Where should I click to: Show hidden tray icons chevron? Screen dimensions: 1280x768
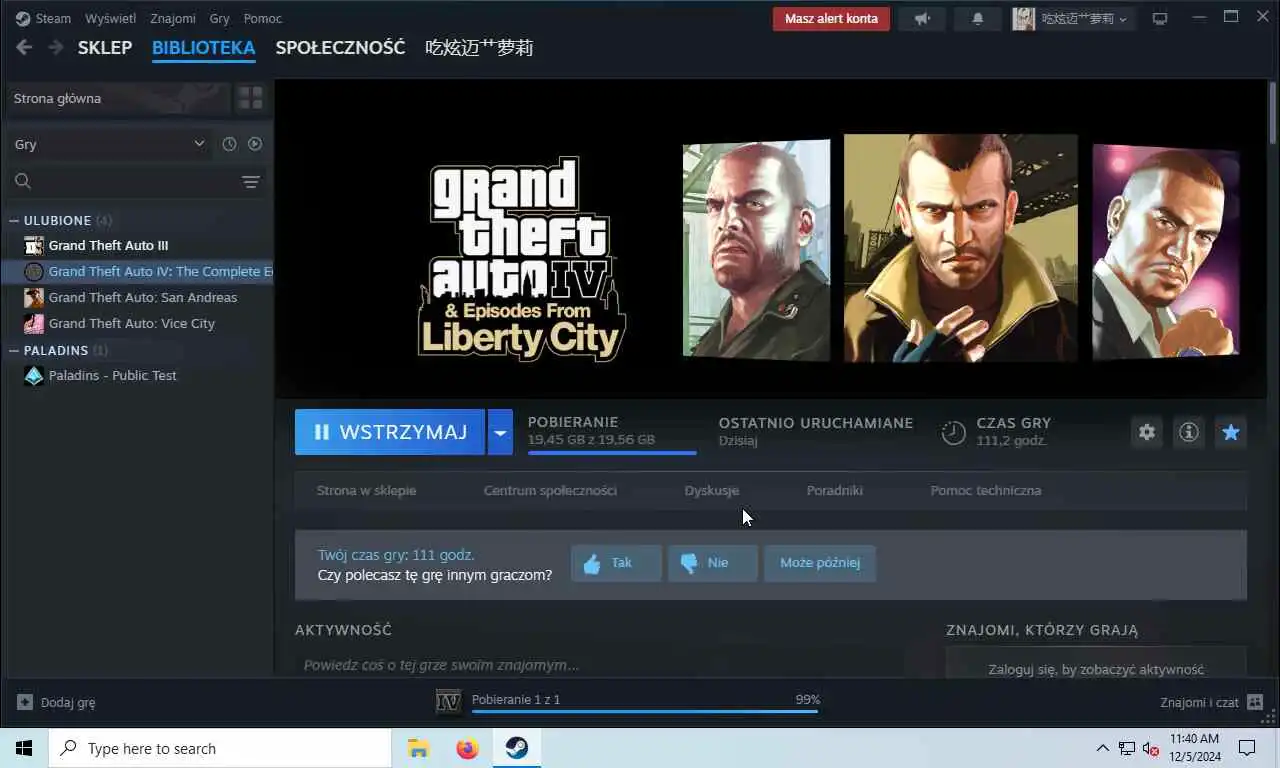pos(1103,748)
